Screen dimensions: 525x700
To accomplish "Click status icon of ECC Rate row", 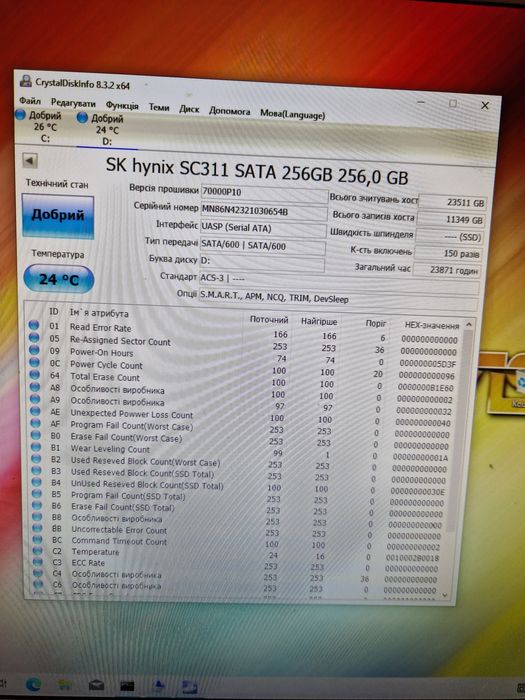I will click(38, 562).
